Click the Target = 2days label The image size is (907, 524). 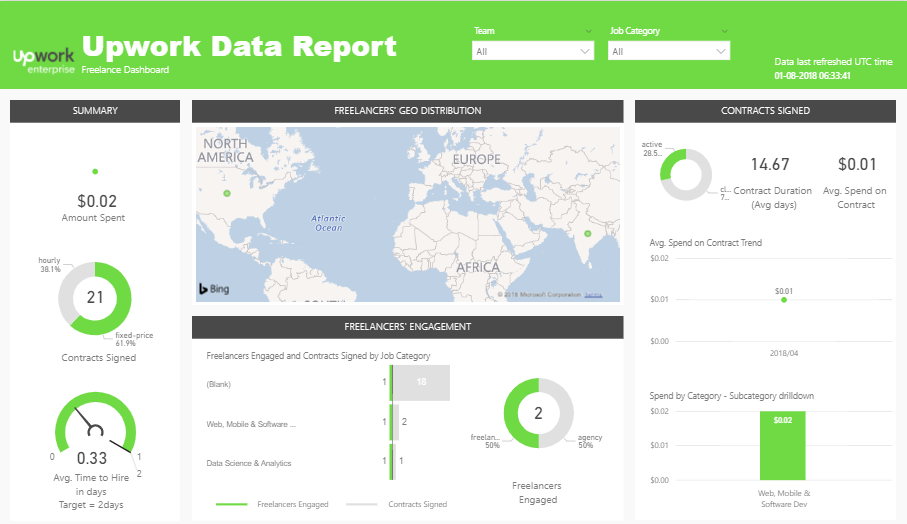pyautogui.click(x=91, y=505)
